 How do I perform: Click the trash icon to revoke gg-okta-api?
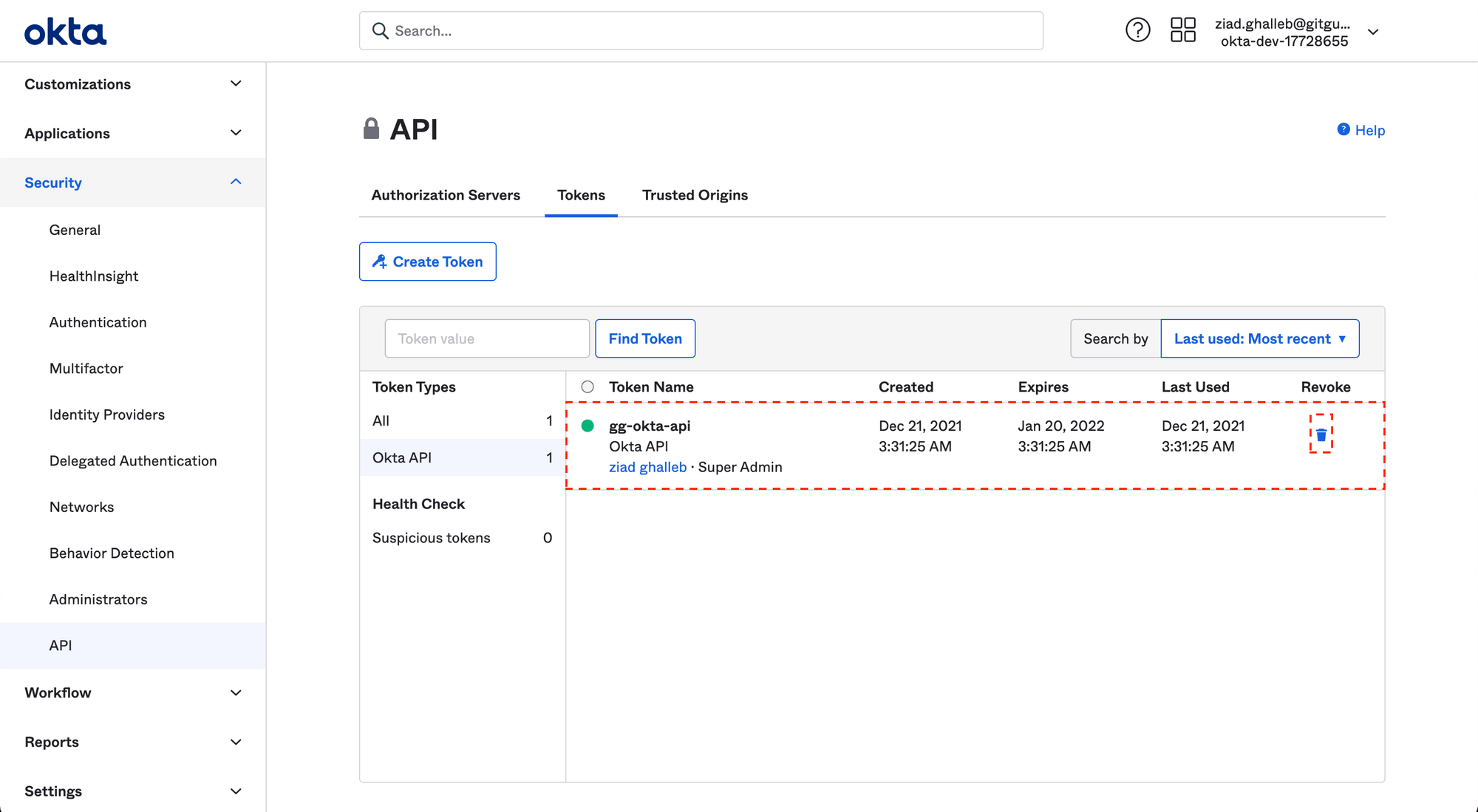tap(1321, 434)
